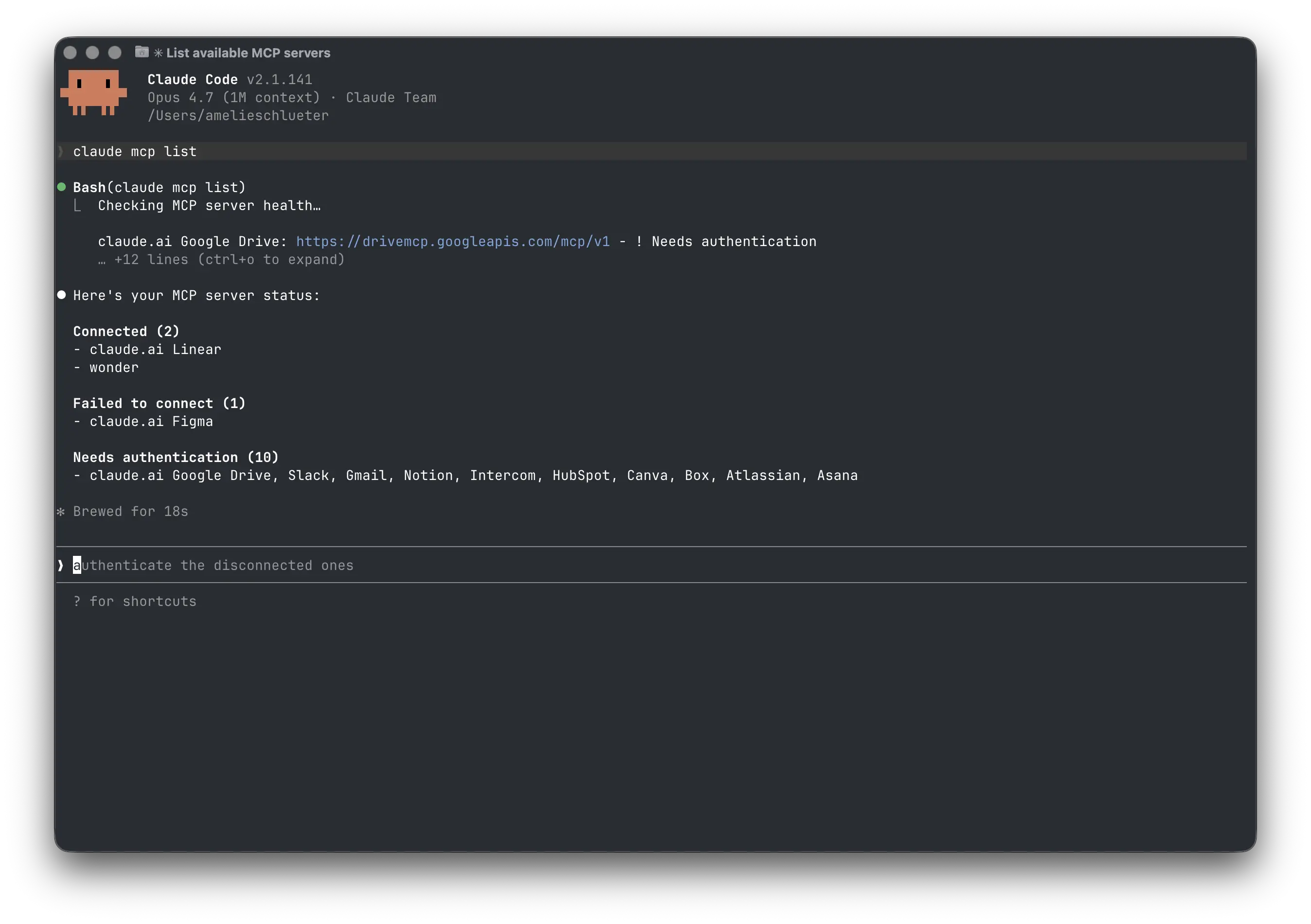Click the green status dot beside Bash
This screenshot has width=1311, height=924.
[61, 187]
